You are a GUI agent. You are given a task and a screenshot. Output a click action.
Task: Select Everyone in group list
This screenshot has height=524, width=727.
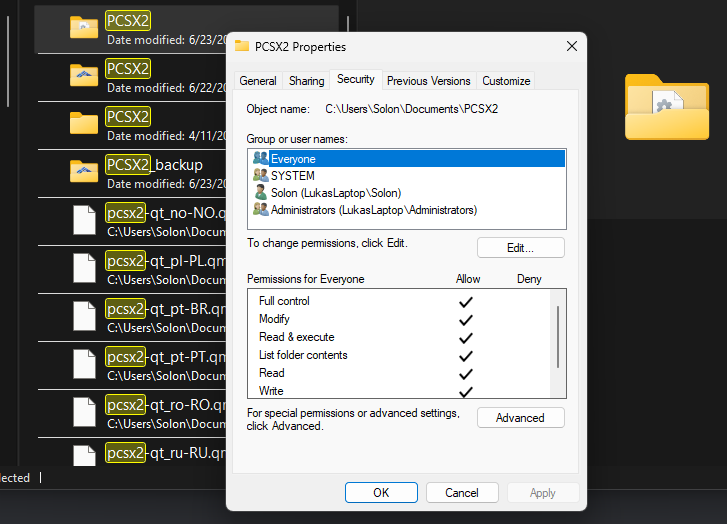pyautogui.click(x=407, y=159)
